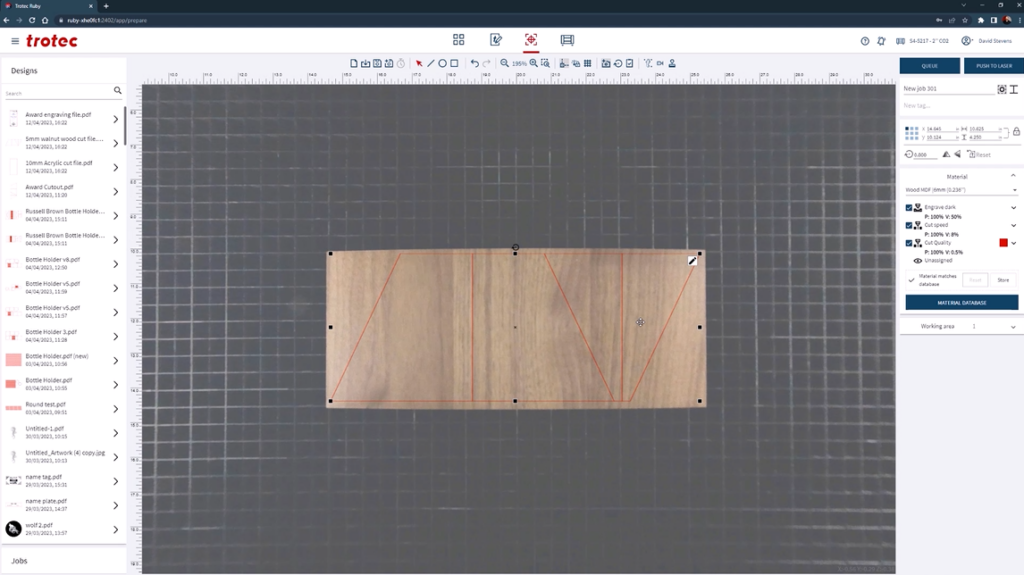The image size is (1024, 575).
Task: Switch to the Prepare tab
Action: (531, 40)
